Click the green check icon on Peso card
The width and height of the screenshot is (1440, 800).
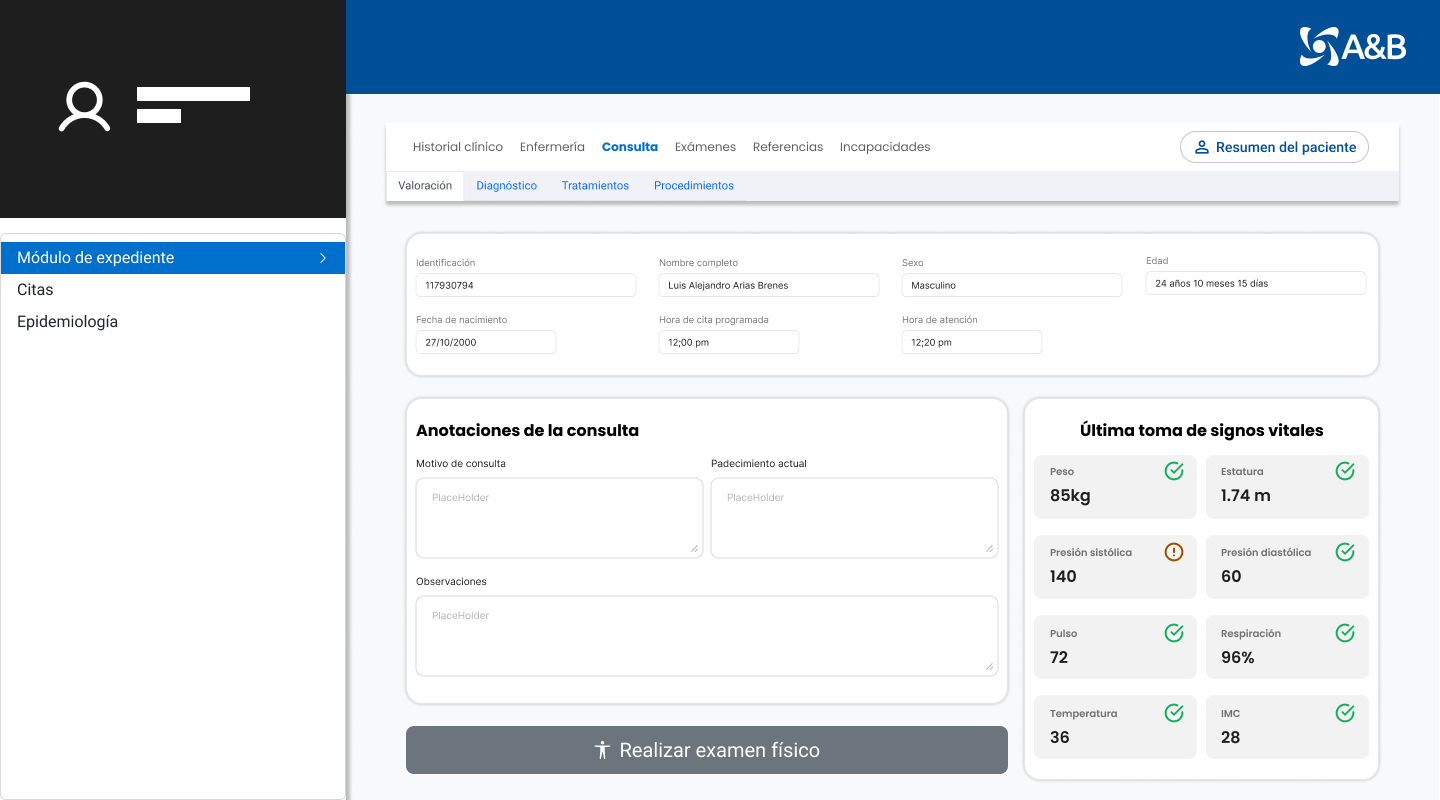click(1174, 471)
